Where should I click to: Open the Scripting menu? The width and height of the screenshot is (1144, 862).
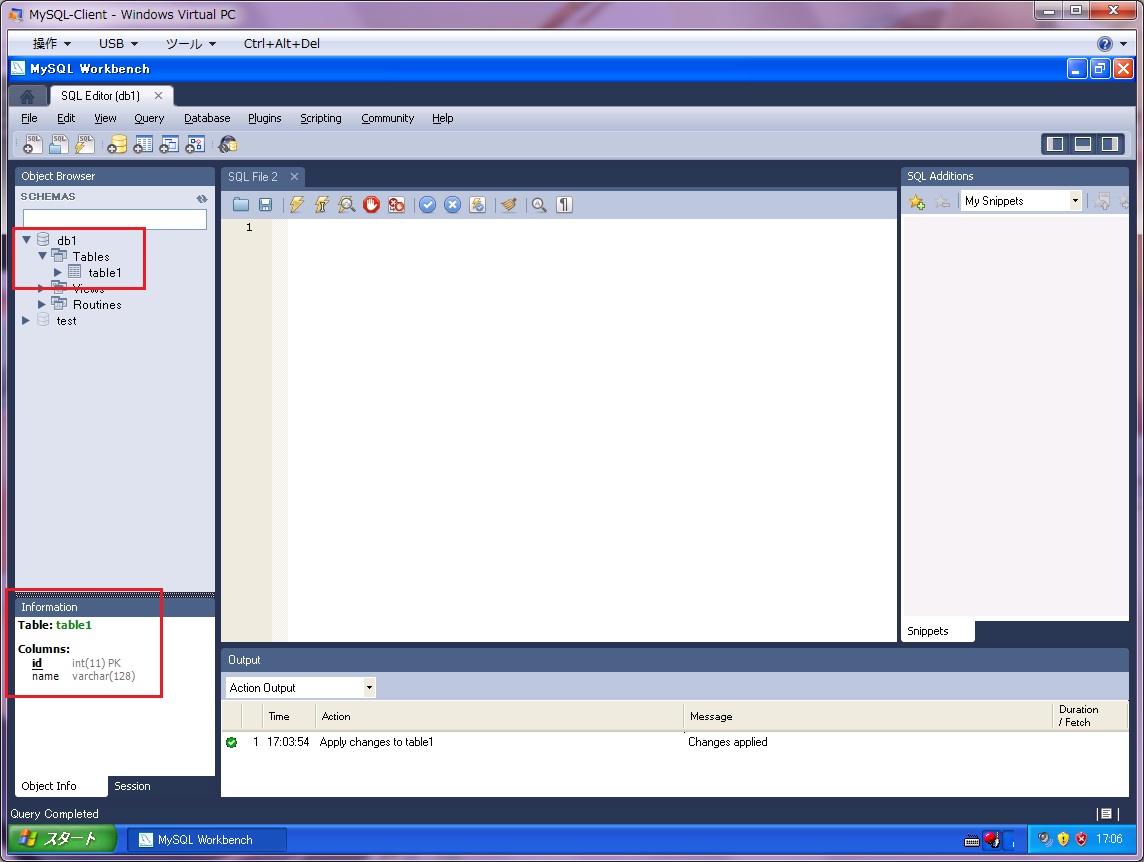click(x=320, y=118)
